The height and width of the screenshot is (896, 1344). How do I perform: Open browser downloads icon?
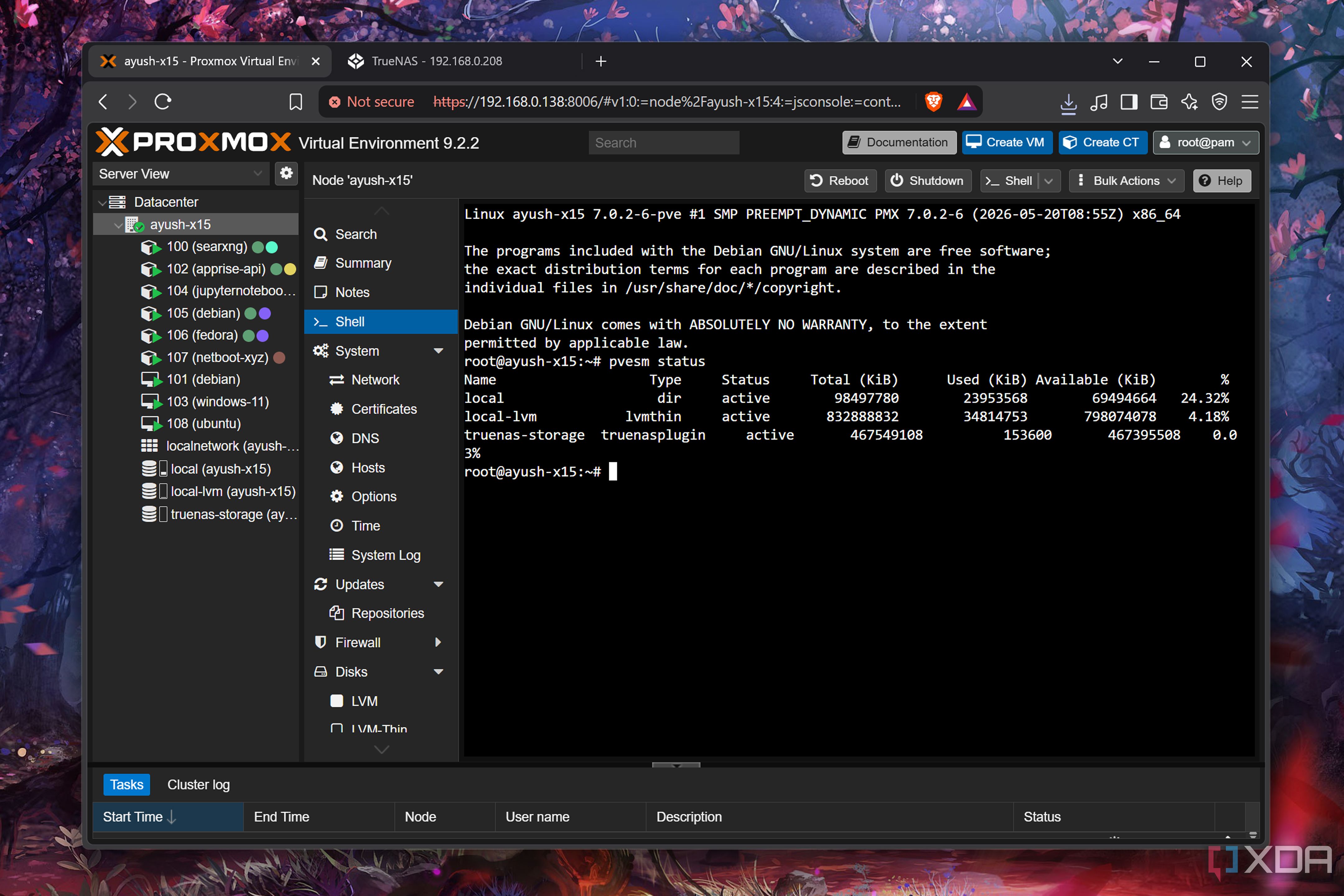pyautogui.click(x=1068, y=103)
